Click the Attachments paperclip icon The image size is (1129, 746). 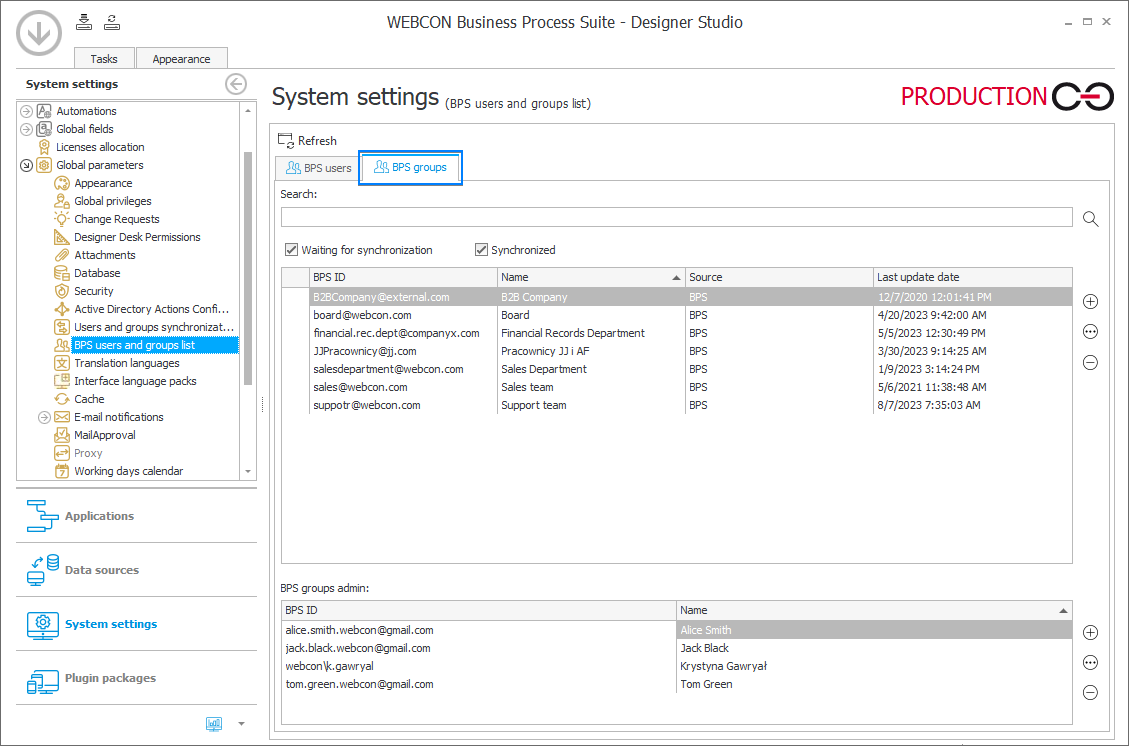click(62, 255)
